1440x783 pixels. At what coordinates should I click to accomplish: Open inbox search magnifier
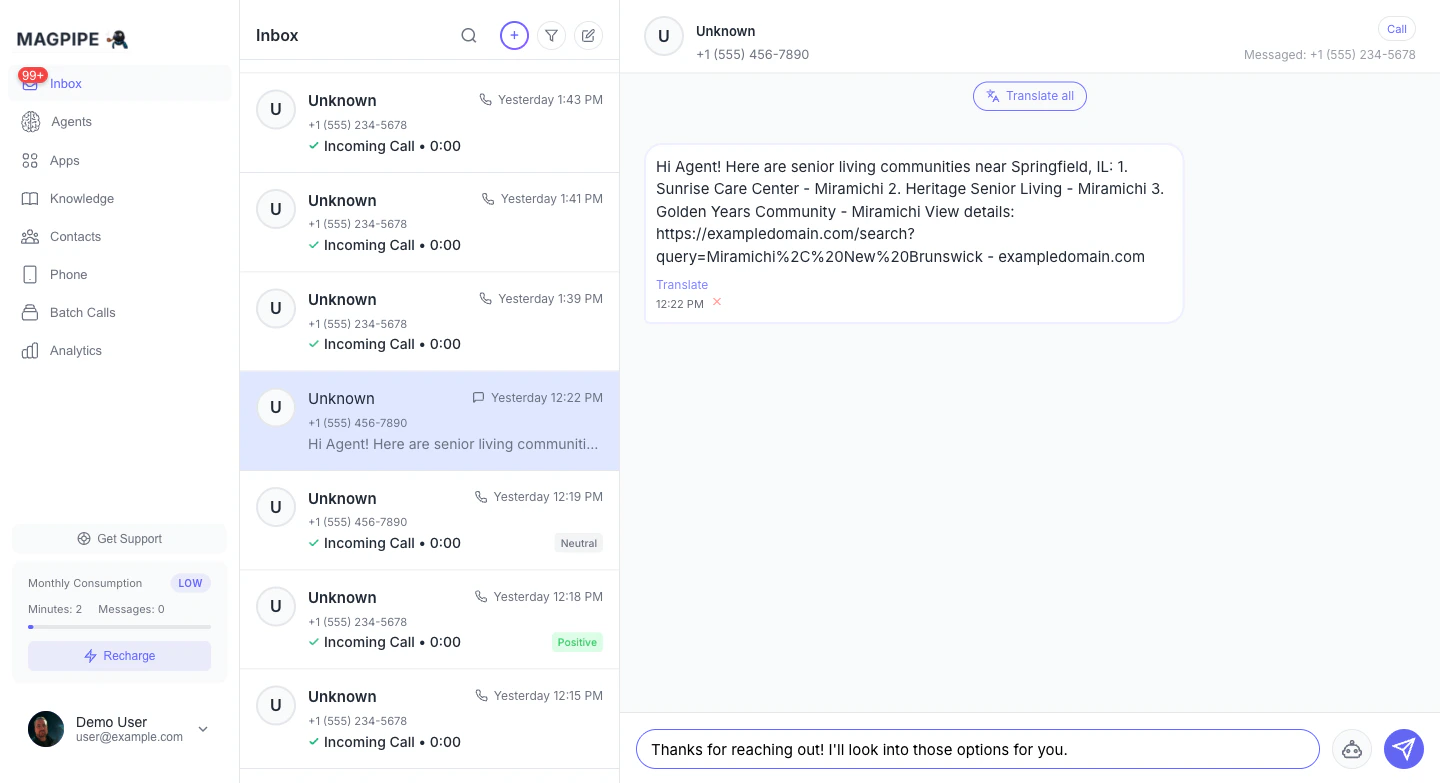pyautogui.click(x=468, y=36)
